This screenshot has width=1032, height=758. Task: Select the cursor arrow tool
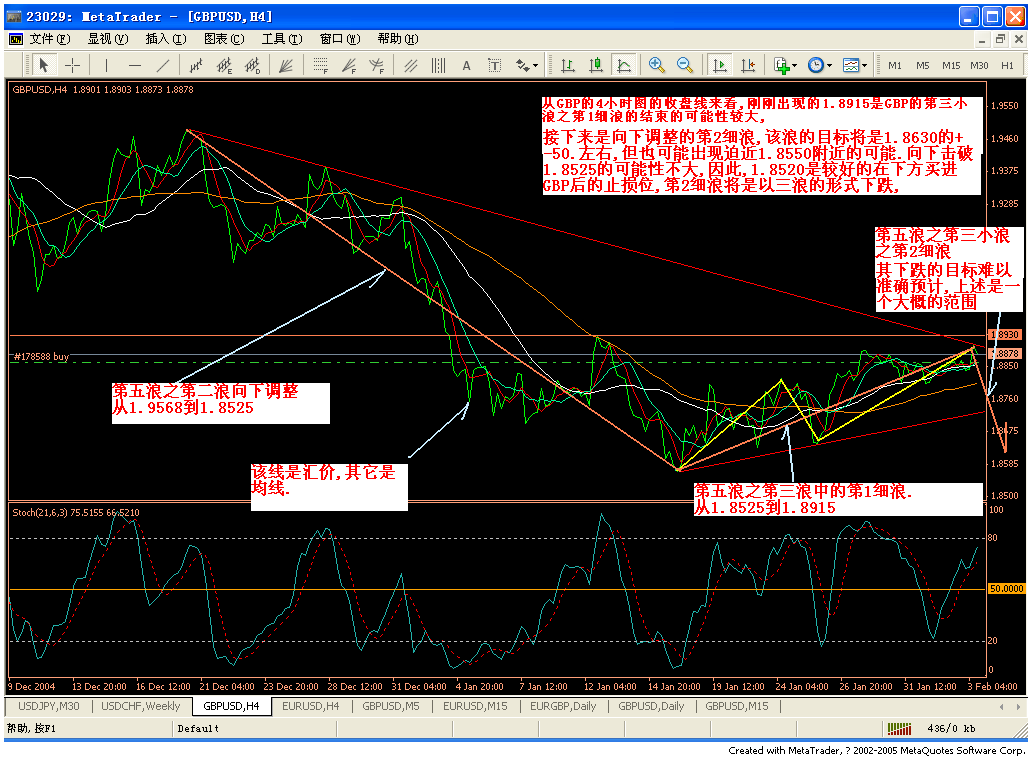coord(44,65)
